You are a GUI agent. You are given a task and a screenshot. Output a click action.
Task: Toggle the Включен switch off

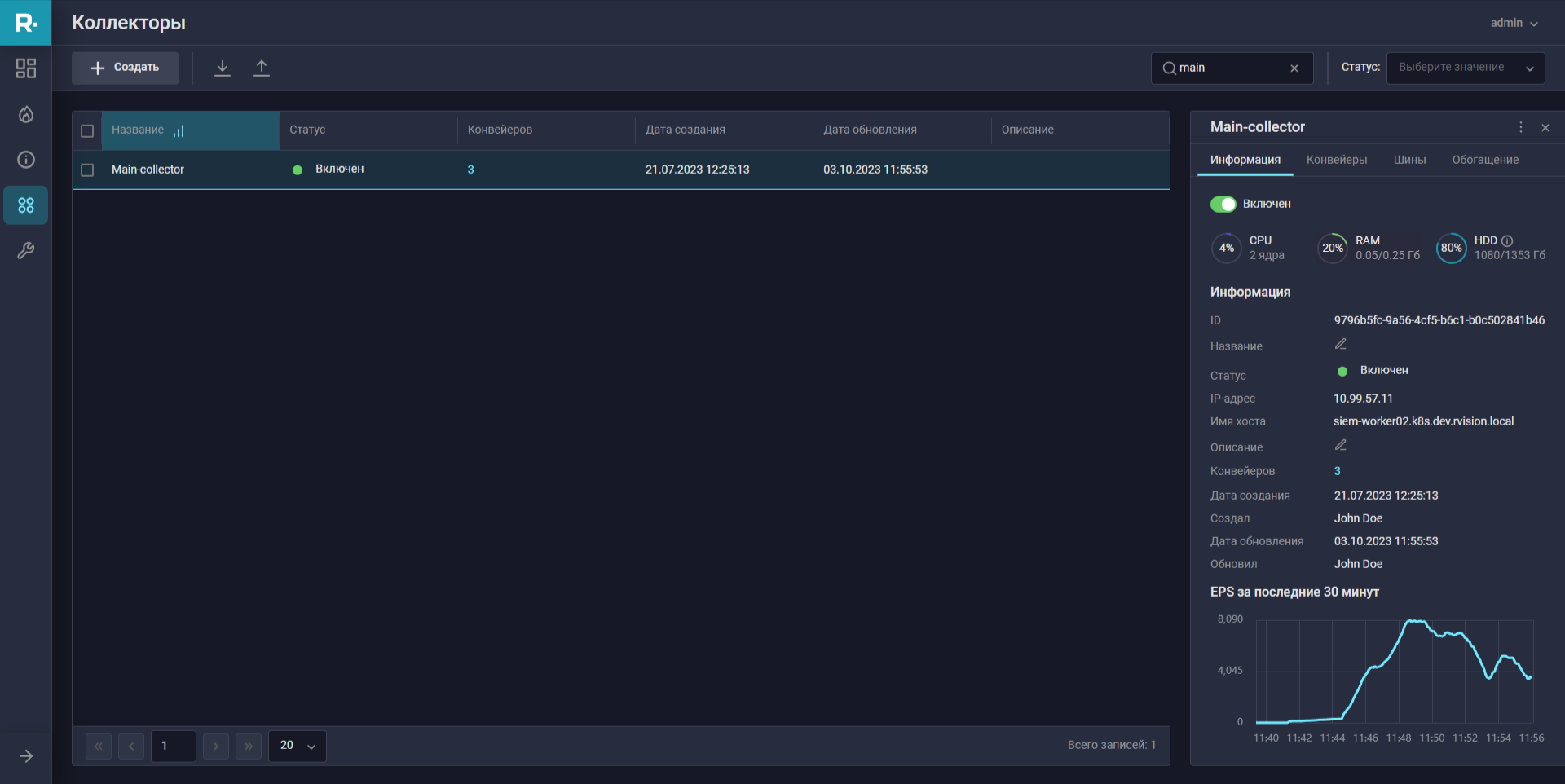tap(1223, 204)
